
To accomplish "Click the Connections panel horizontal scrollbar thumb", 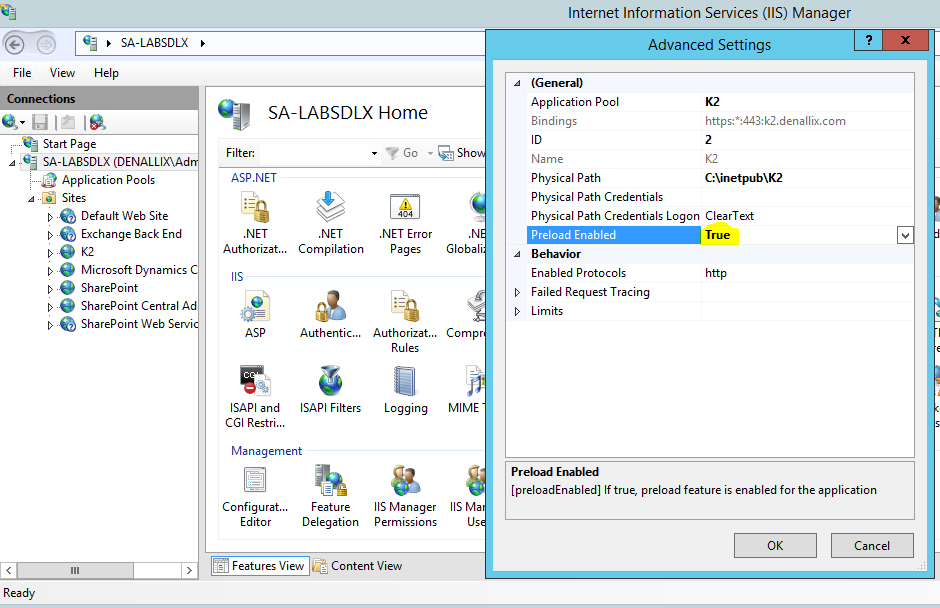I will click(x=74, y=570).
